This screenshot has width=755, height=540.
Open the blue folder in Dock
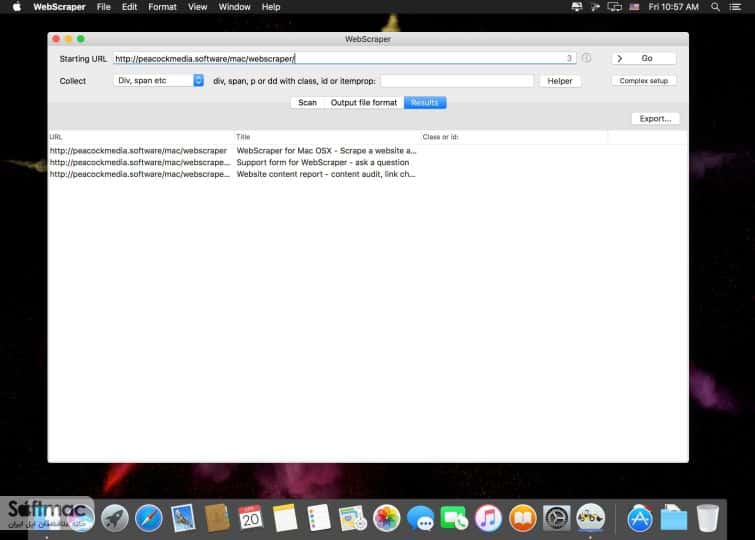tap(674, 518)
